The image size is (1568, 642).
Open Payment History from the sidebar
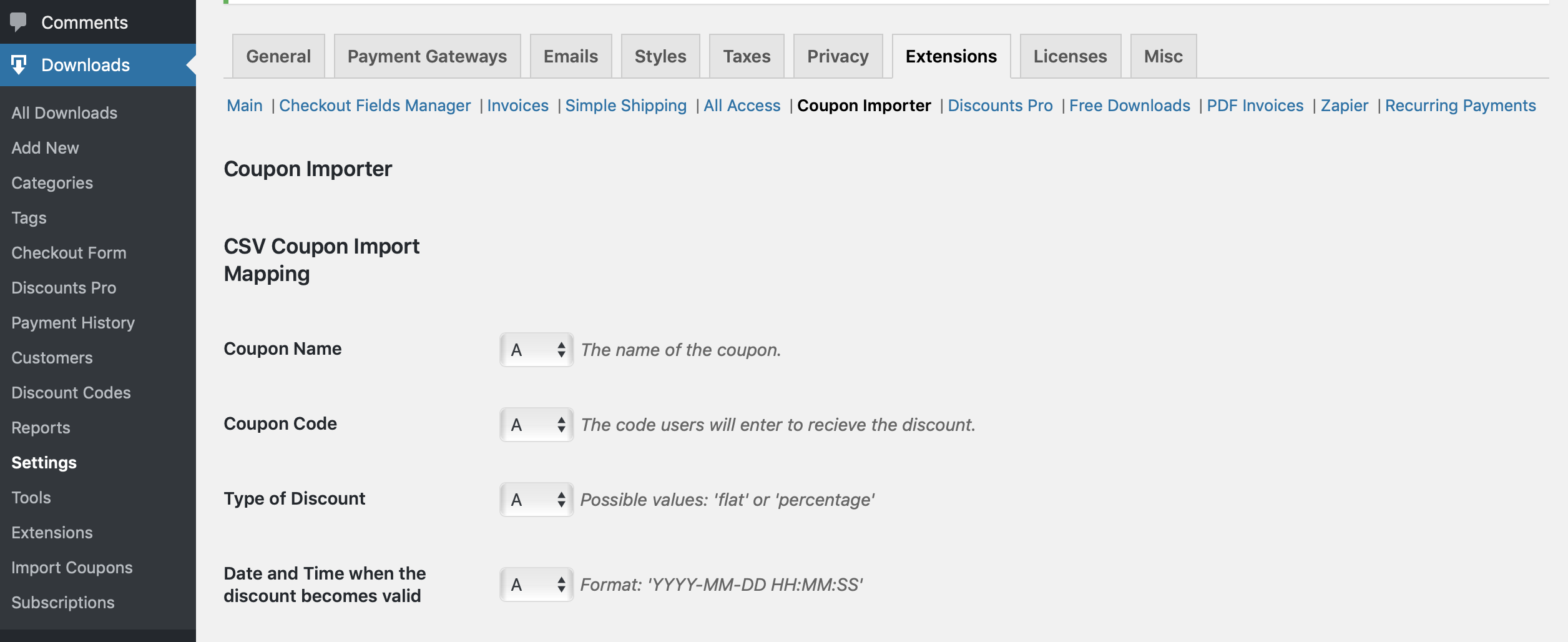[72, 323]
